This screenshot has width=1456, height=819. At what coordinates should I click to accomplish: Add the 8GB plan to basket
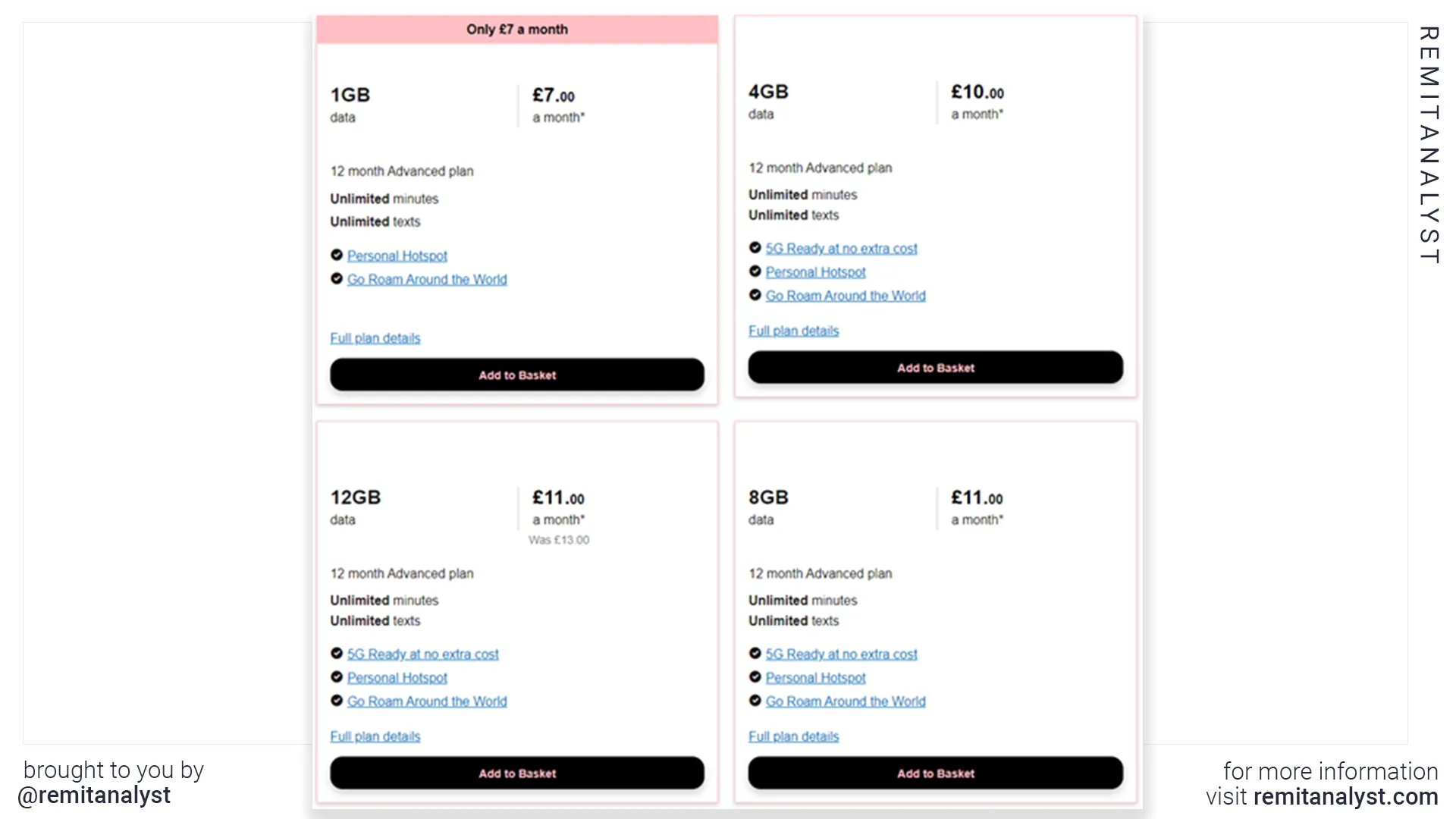pos(936,773)
